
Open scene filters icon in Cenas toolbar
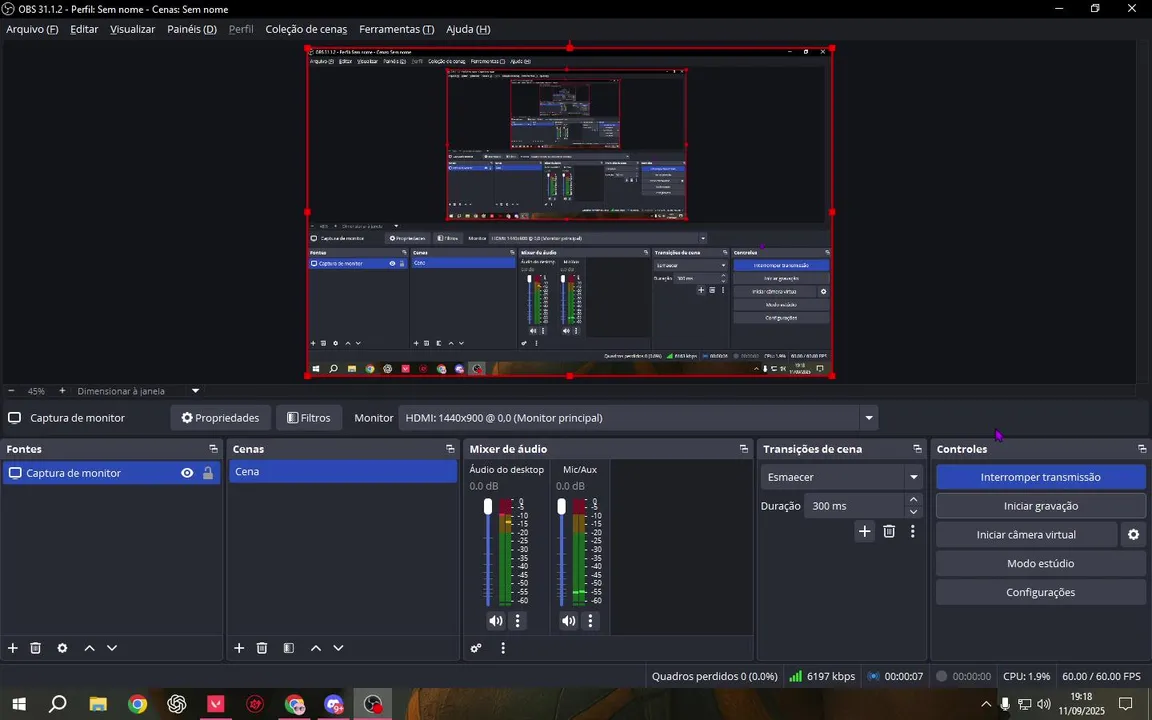[x=289, y=648]
